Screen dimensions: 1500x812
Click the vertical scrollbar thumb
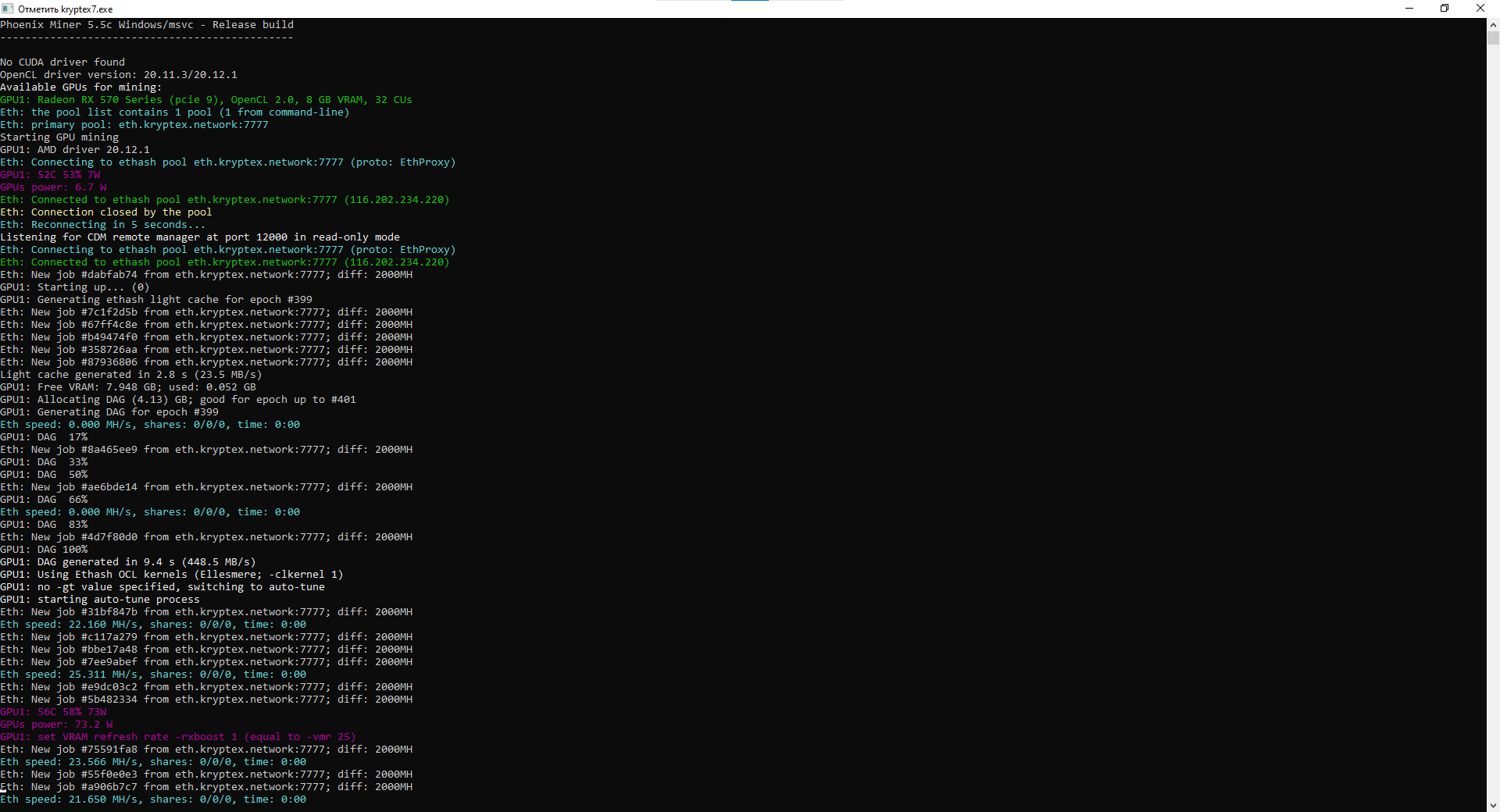pyautogui.click(x=1493, y=37)
